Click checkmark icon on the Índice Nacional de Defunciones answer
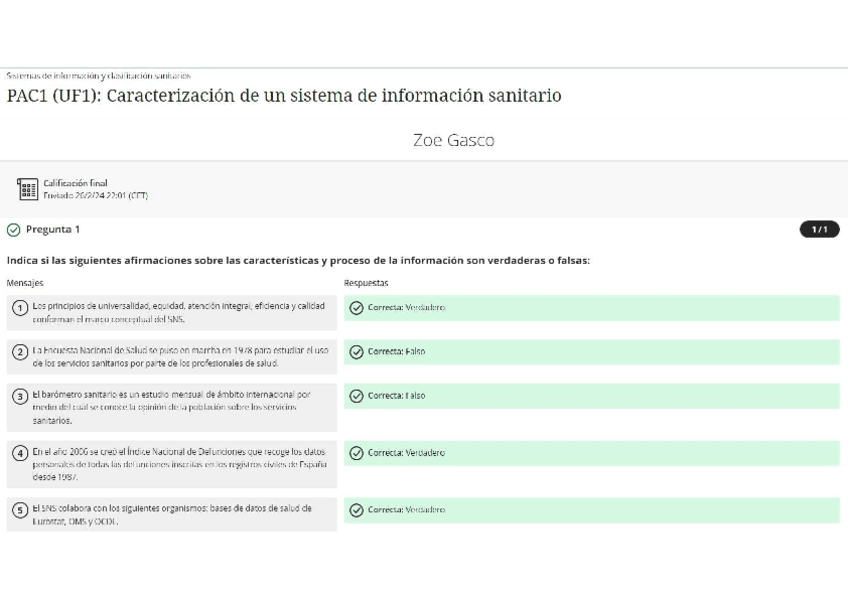 coord(357,452)
